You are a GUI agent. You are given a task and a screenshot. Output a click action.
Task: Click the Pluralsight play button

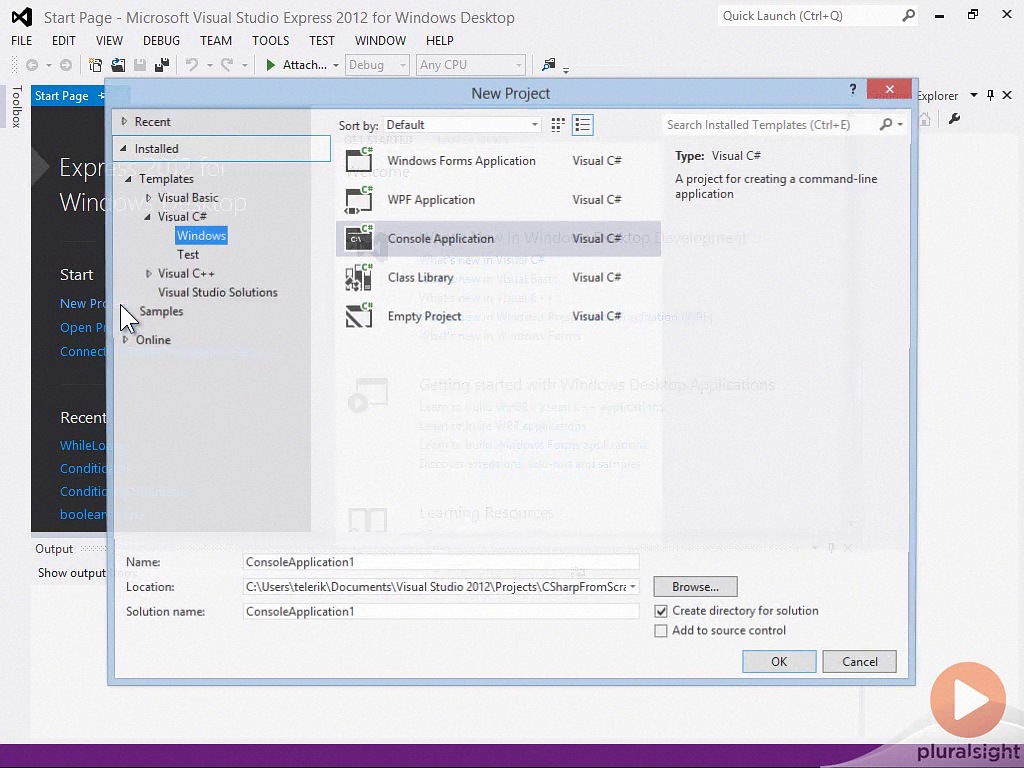click(968, 700)
